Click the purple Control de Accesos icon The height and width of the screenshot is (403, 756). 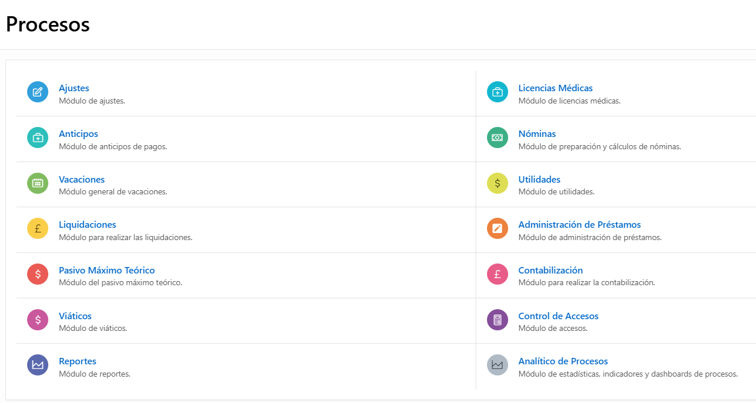[497, 320]
